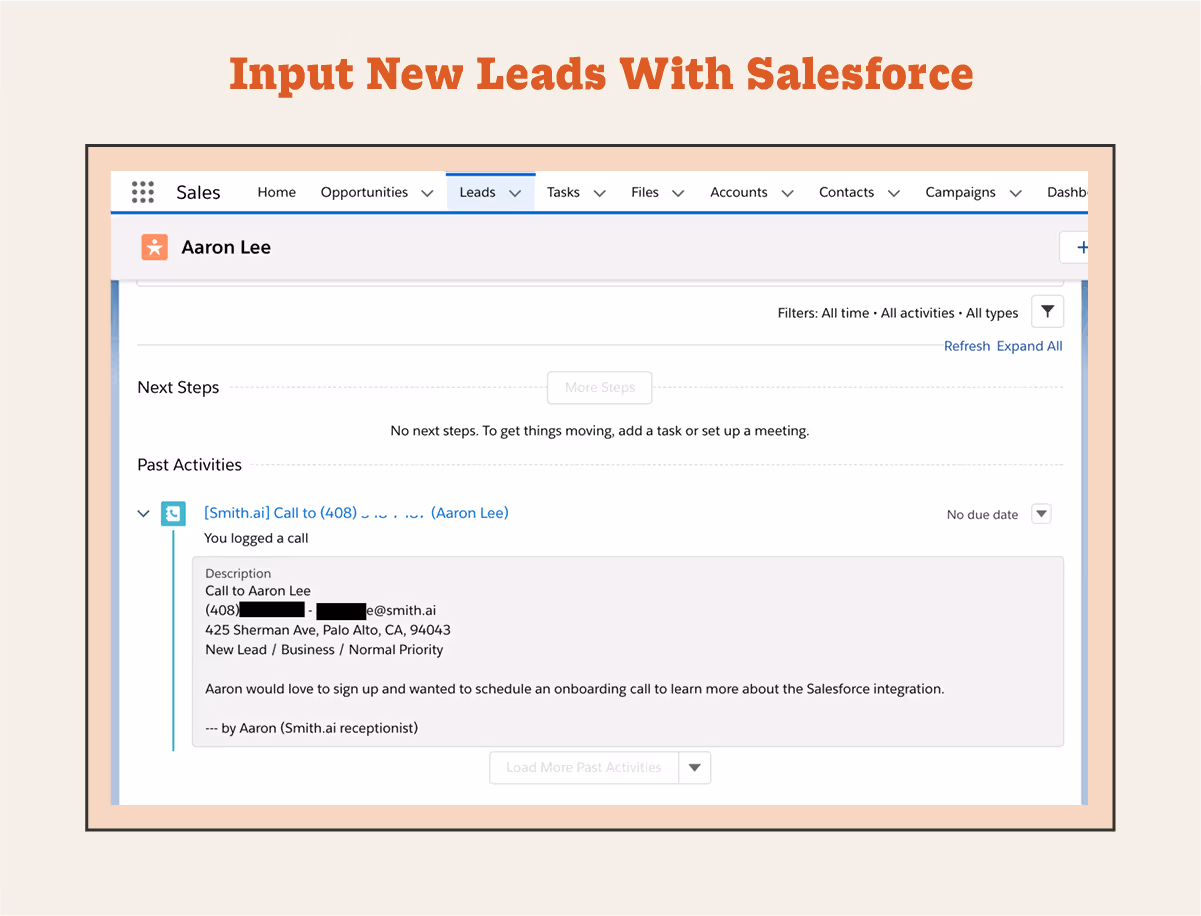Open the No due date dropdown arrow
The image size is (1201, 916).
pos(1041,513)
